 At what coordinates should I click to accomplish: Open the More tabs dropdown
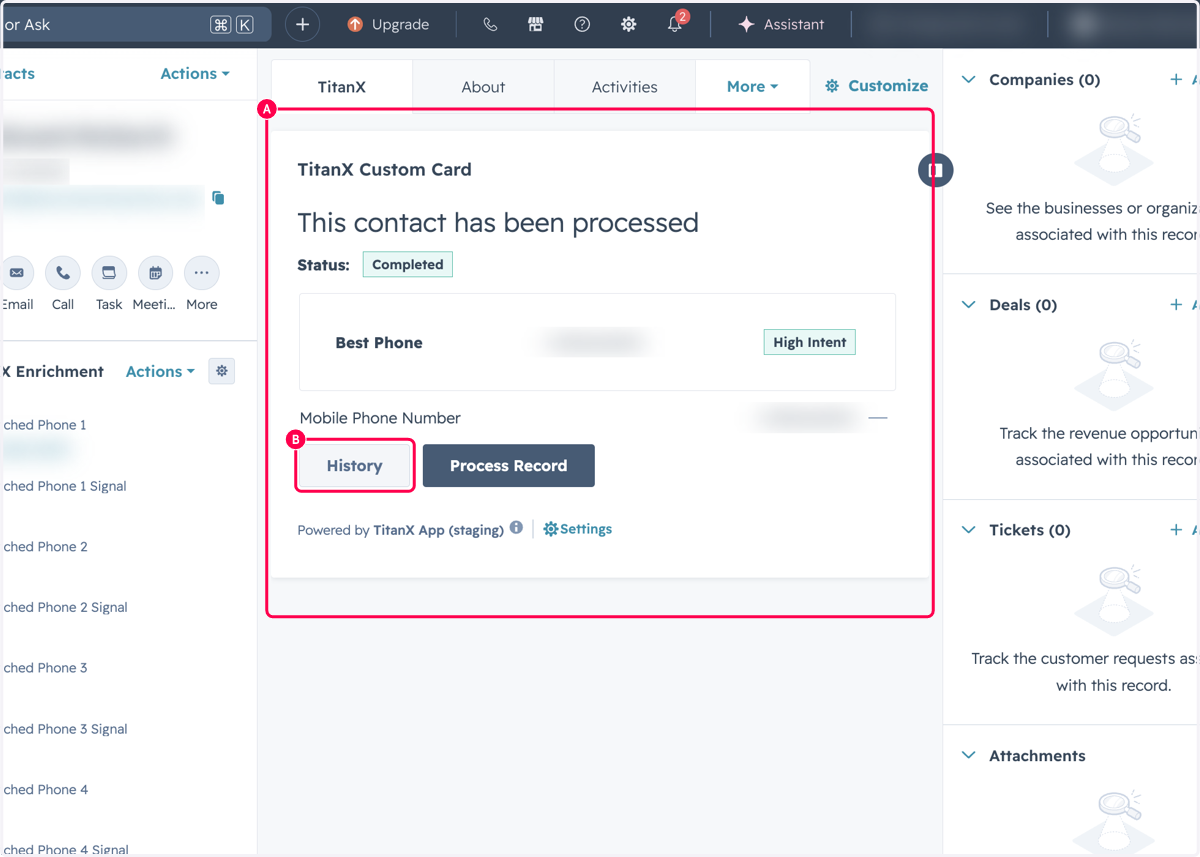(752, 87)
